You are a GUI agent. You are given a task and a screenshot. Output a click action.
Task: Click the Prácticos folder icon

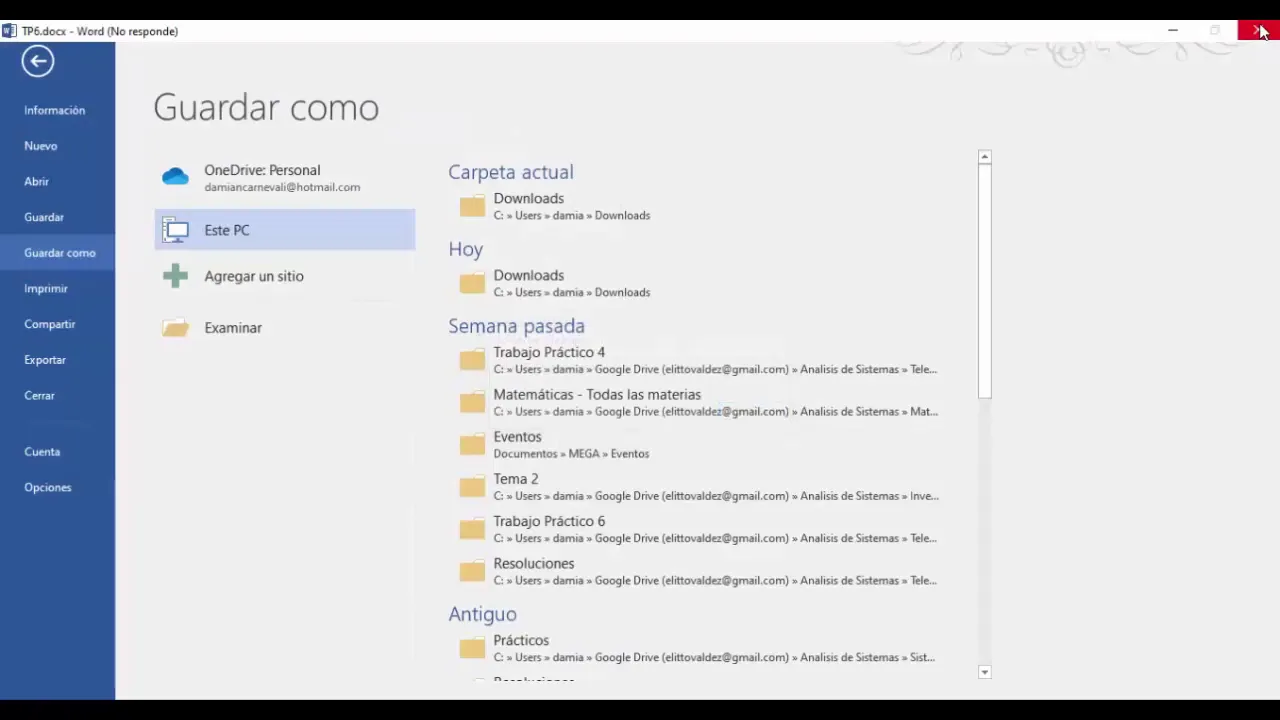[x=472, y=649]
